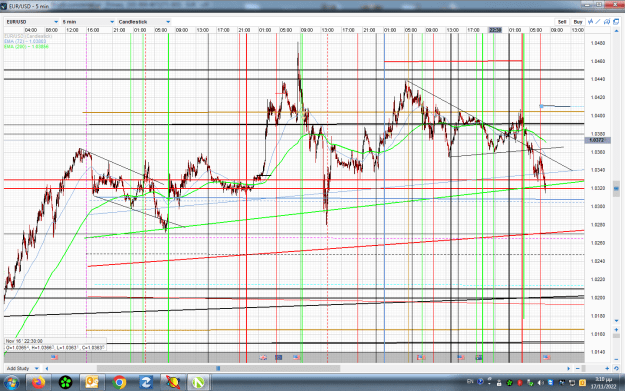Click the horizontal chart scrollbar thumb
625x391 pixels.
click(x=218, y=369)
